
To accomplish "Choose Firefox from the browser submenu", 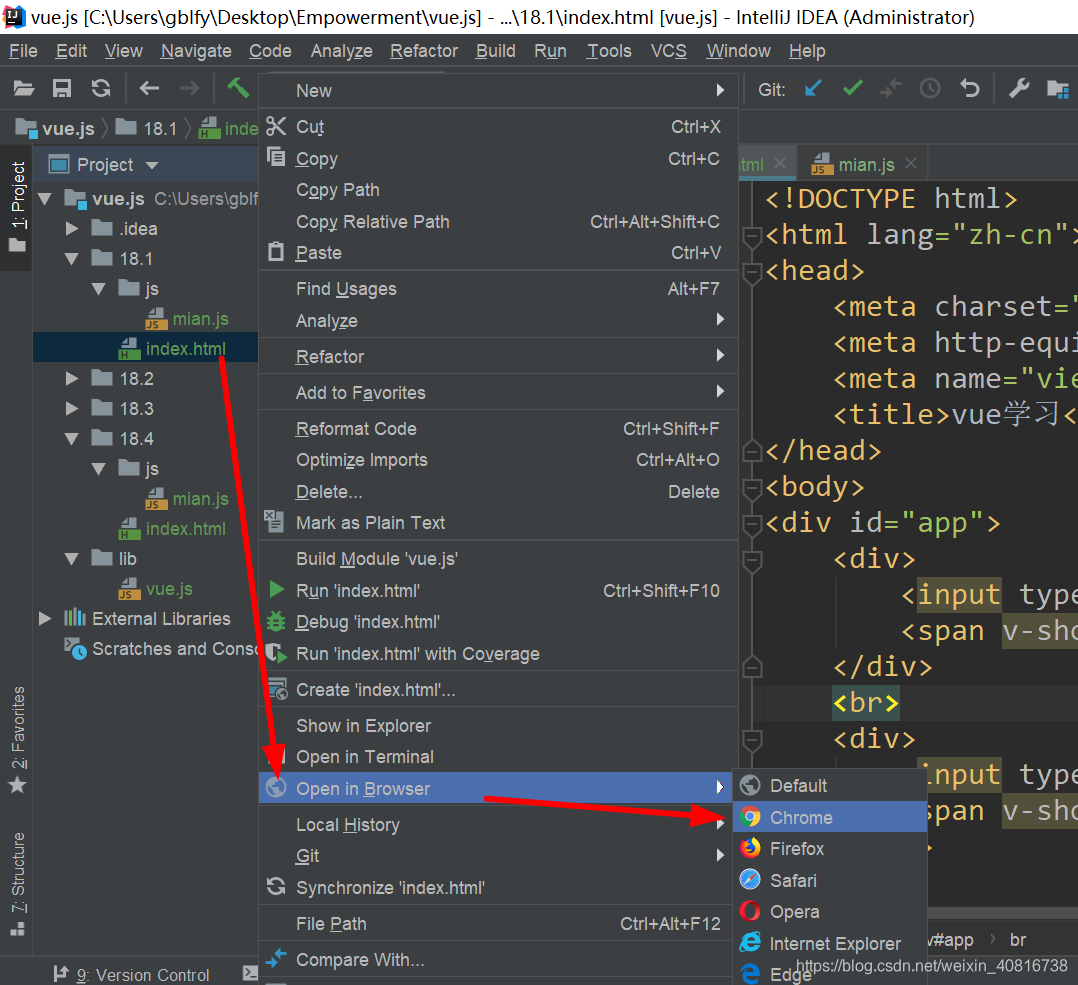I will (830, 849).
